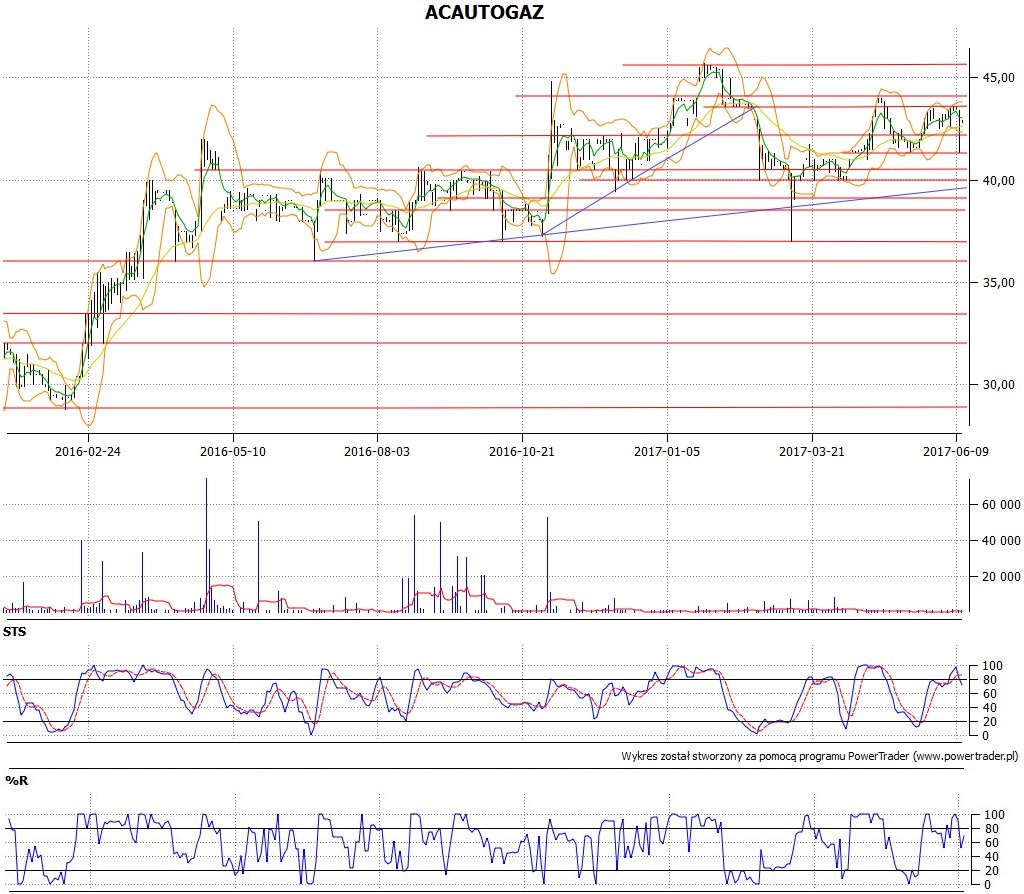Select the 100 label on STS axis
This screenshot has width=1024, height=894.
point(993,666)
